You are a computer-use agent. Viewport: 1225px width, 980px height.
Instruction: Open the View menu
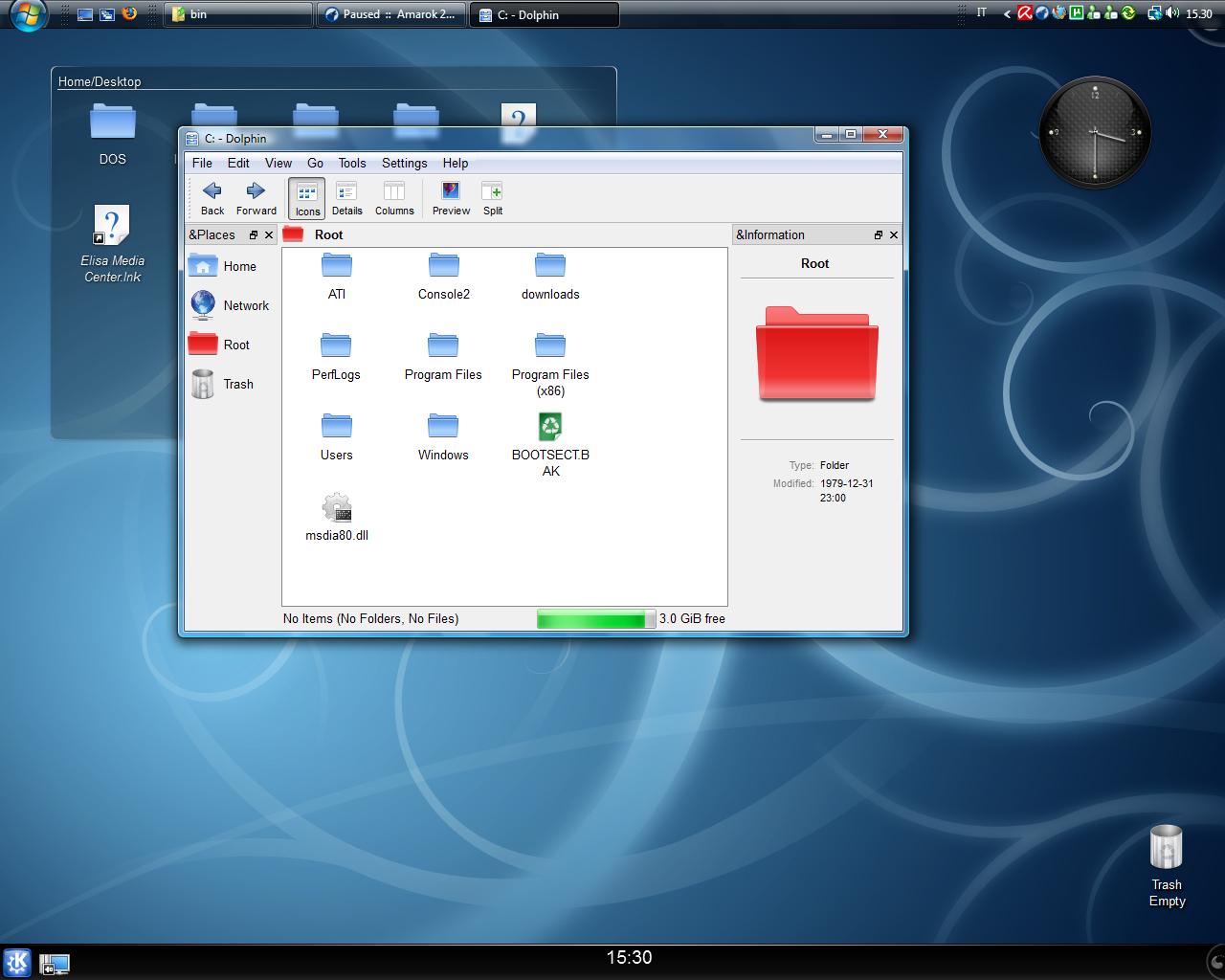point(278,163)
